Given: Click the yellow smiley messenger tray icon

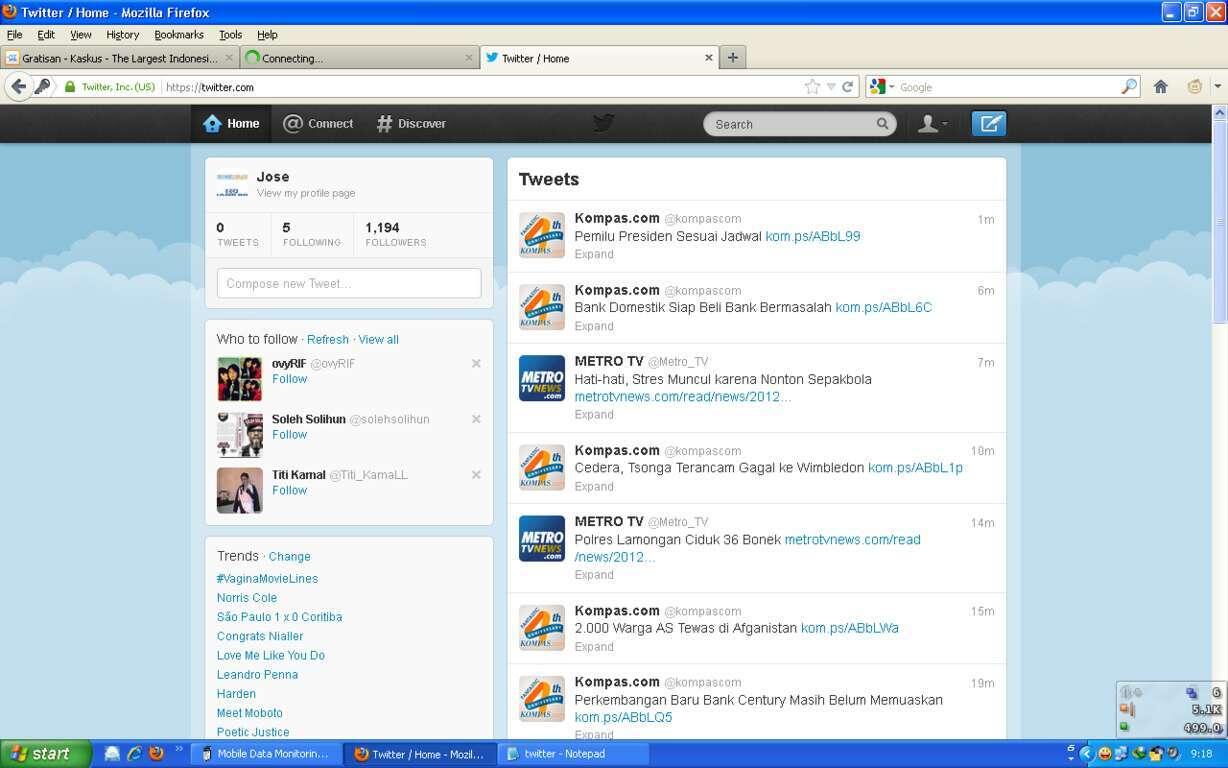Looking at the screenshot, I should (x=1105, y=754).
